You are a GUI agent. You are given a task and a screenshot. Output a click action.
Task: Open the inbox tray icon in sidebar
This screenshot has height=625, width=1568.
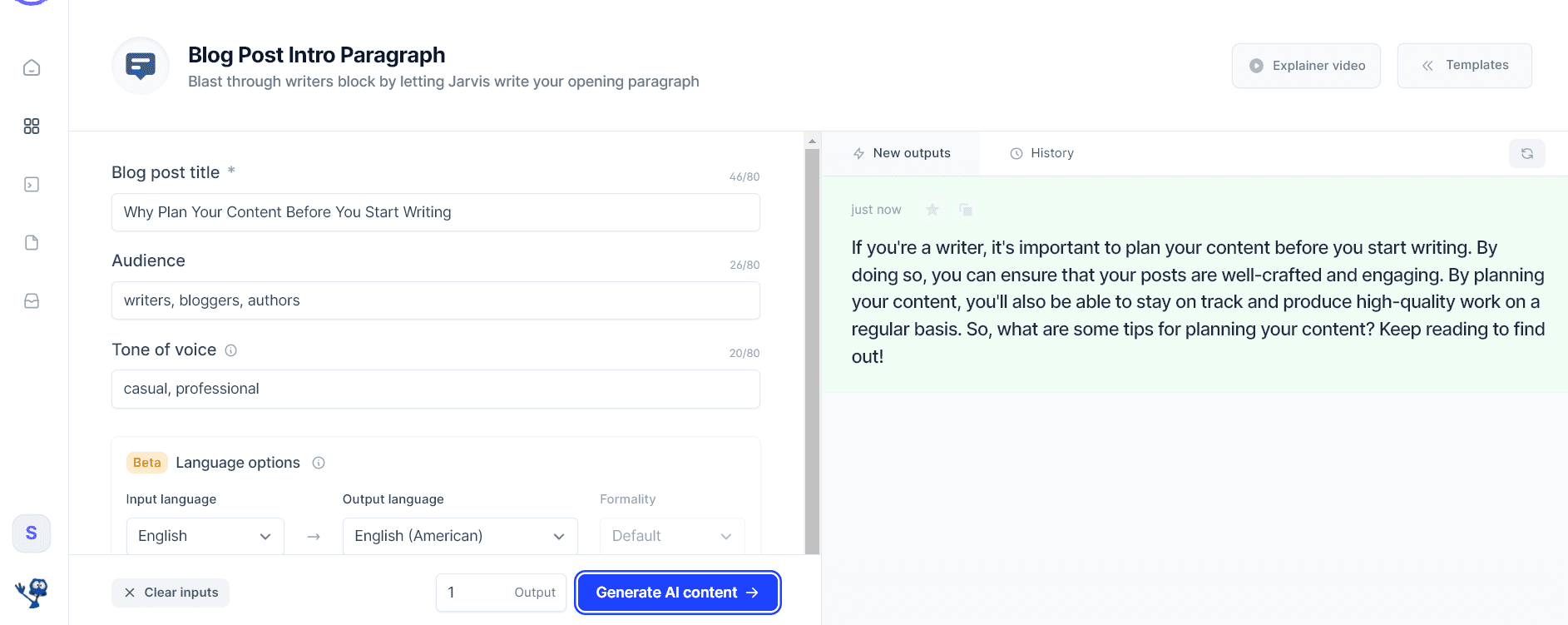click(32, 300)
